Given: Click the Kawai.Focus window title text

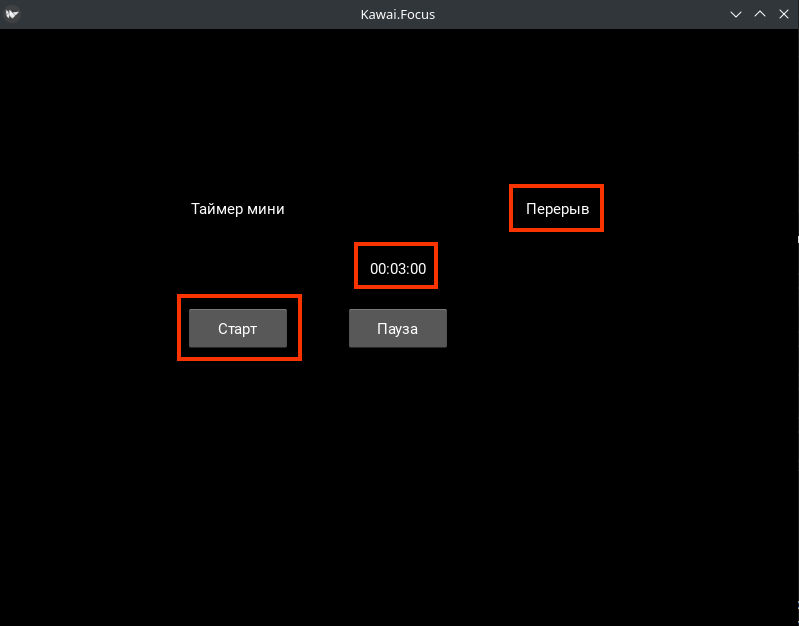Looking at the screenshot, I should click(398, 14).
